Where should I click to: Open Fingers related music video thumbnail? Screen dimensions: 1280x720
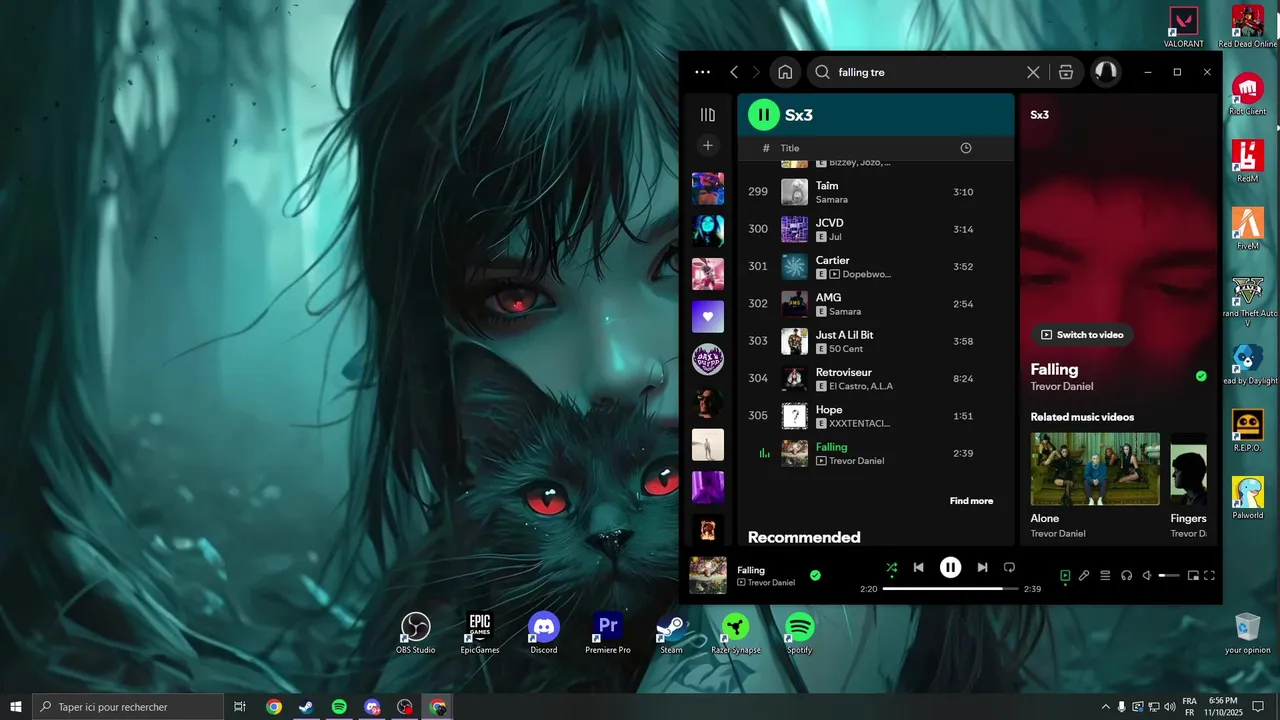click(x=1189, y=469)
